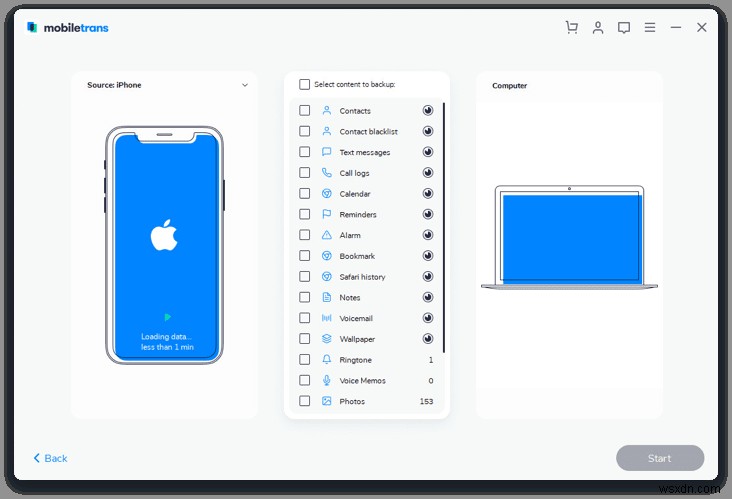Click the Computer destination label
This screenshot has width=732, height=499.
509,86
